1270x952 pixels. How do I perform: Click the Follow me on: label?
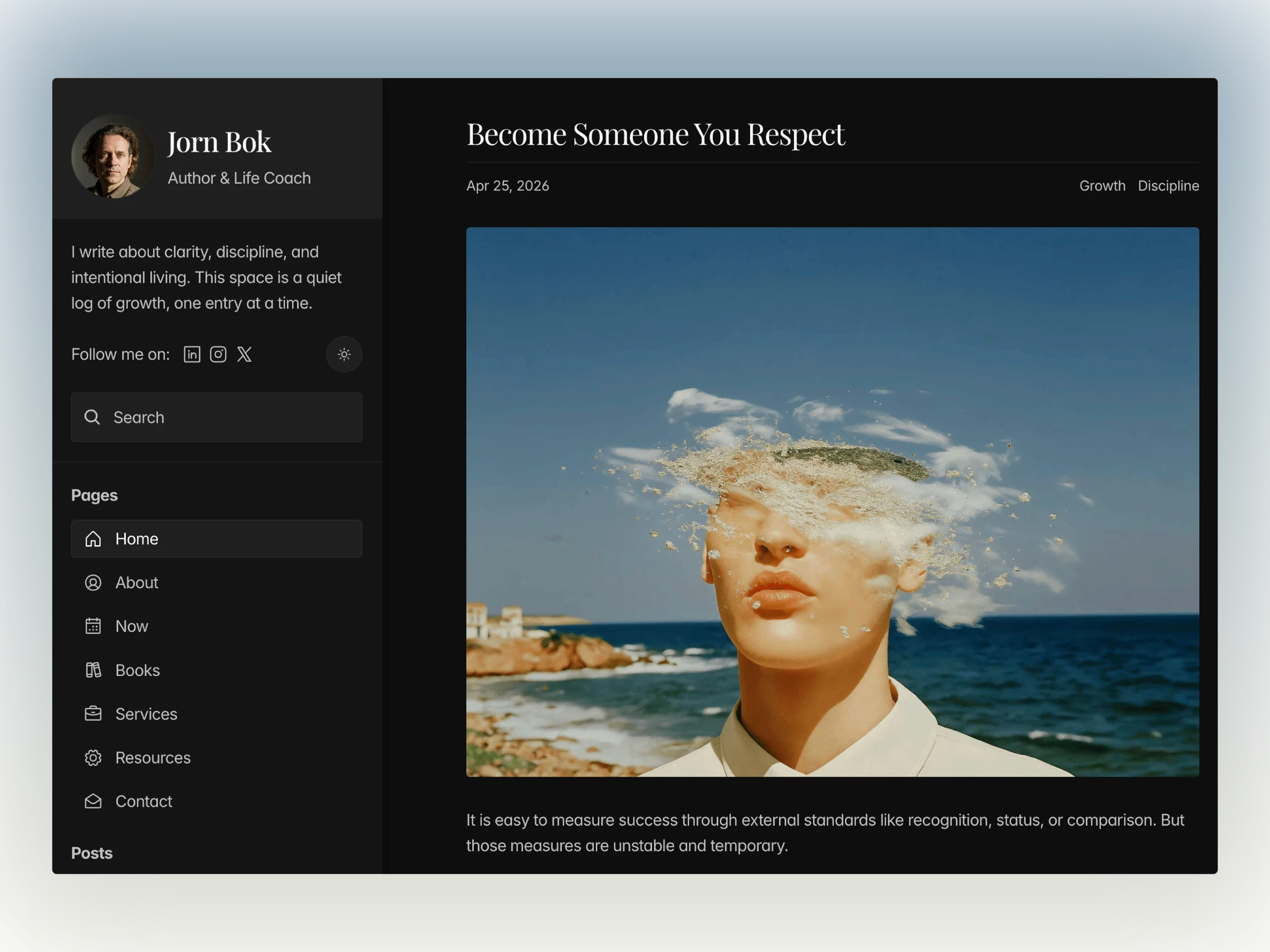tap(121, 354)
